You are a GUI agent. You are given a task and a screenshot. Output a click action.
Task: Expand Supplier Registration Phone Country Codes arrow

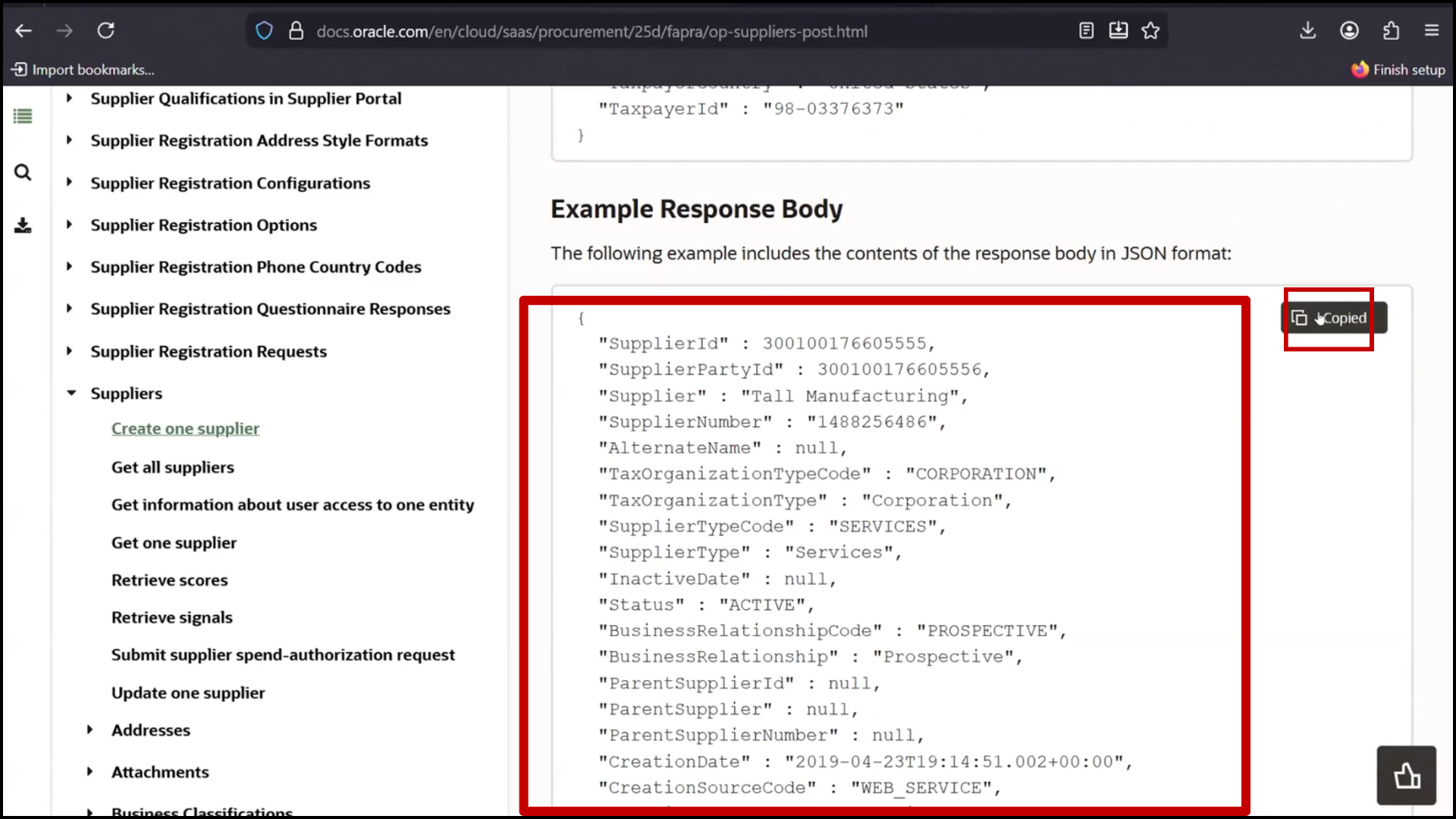pos(69,267)
